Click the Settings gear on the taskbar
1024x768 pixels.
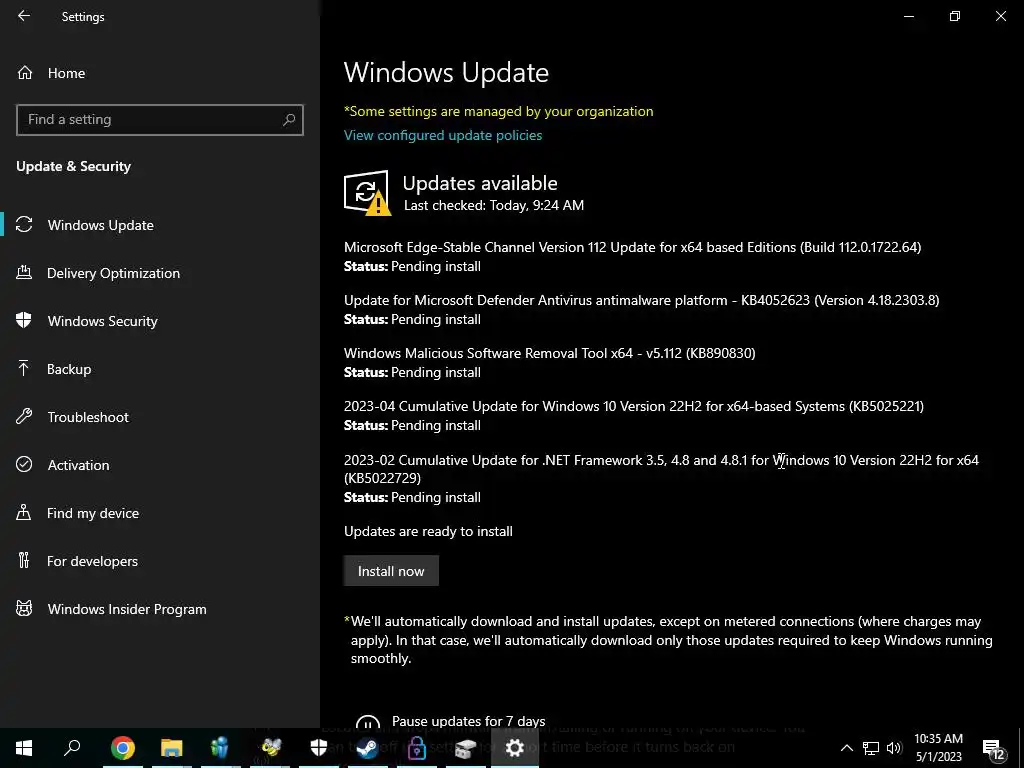tap(515, 748)
